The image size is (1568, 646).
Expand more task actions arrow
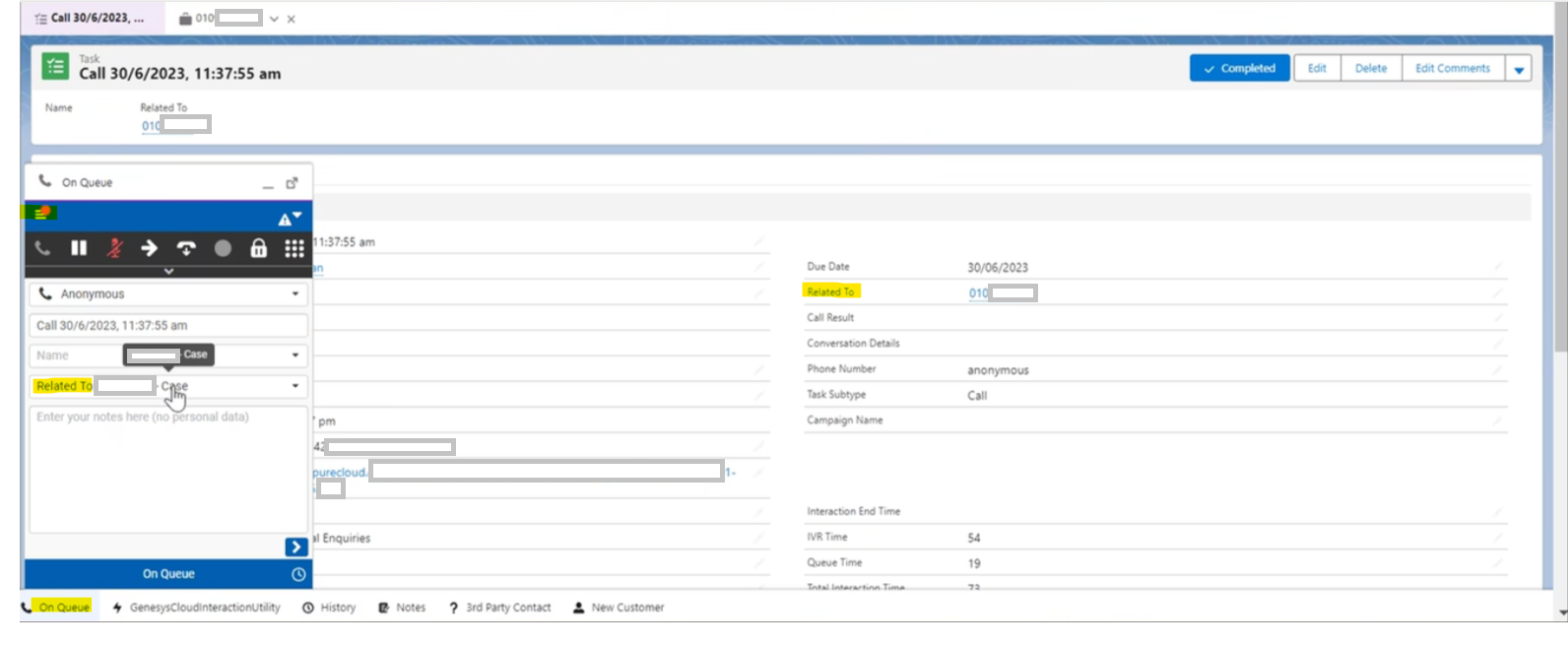tap(1519, 69)
